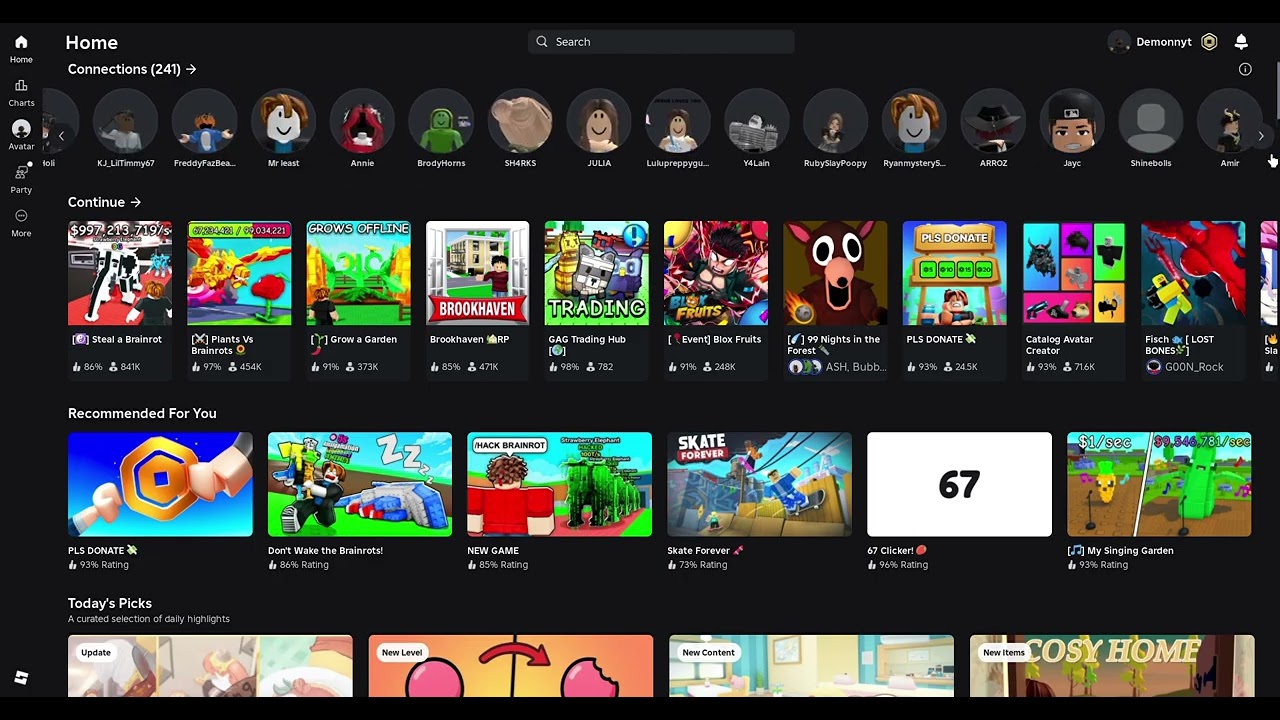1280x720 pixels.
Task: Open Today's Pick tagged New Level
Action: click(510, 666)
